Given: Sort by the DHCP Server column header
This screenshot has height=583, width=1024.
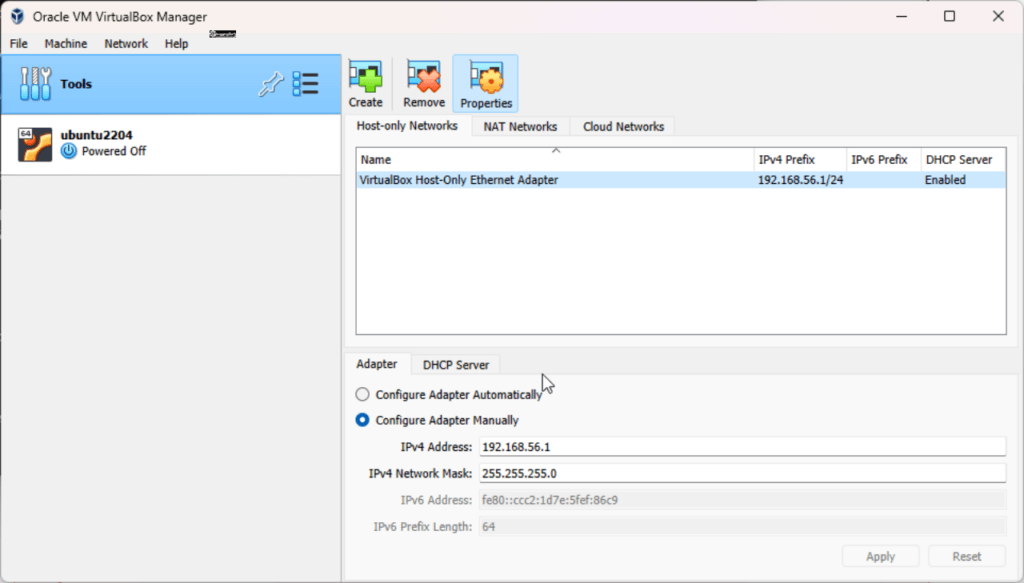Looking at the screenshot, I should tap(963, 159).
